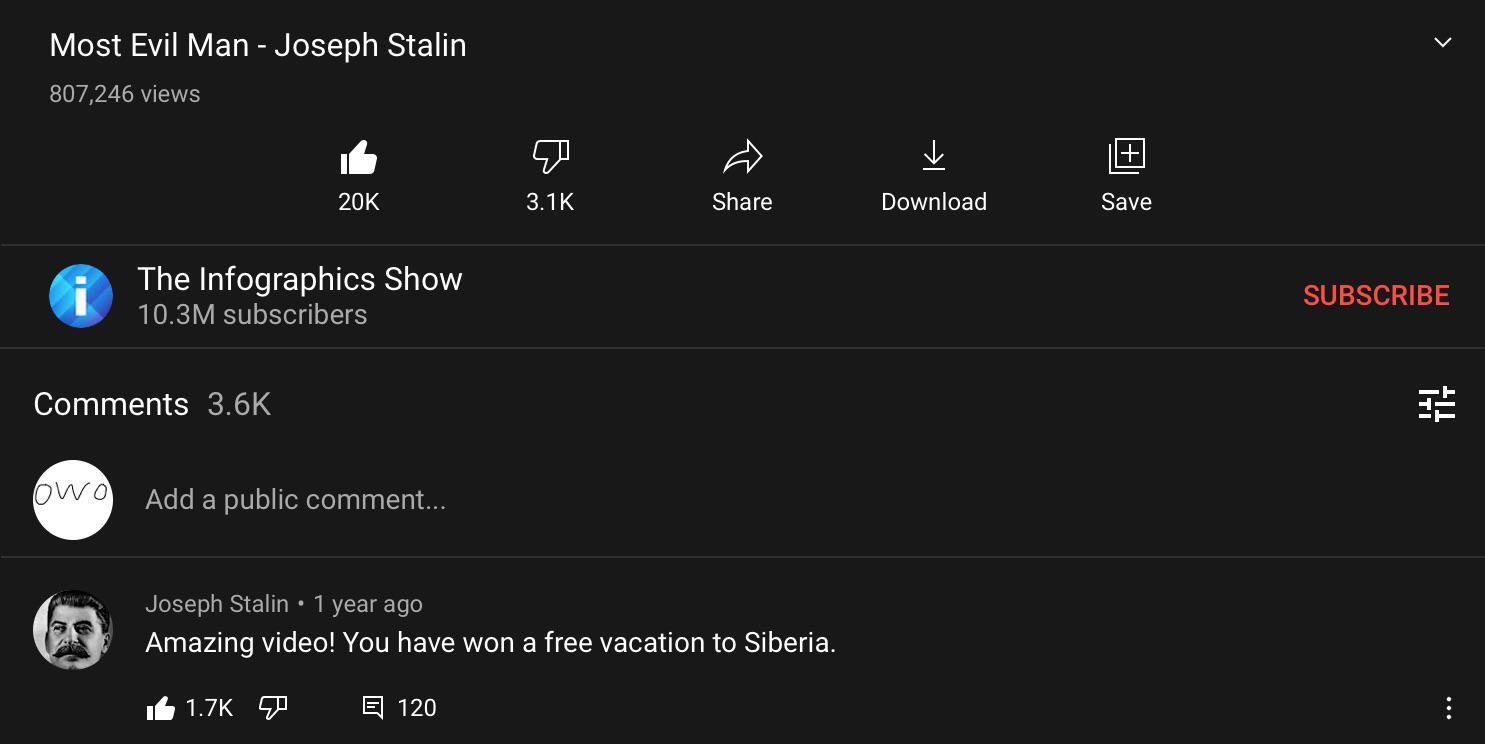
Task: View the 120 replies on the comment
Action: tap(398, 708)
